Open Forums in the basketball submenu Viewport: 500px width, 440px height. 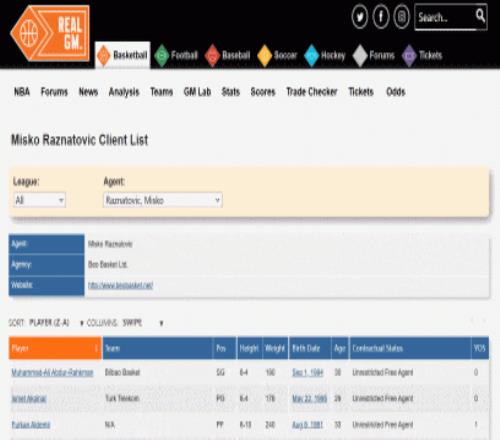tap(54, 92)
